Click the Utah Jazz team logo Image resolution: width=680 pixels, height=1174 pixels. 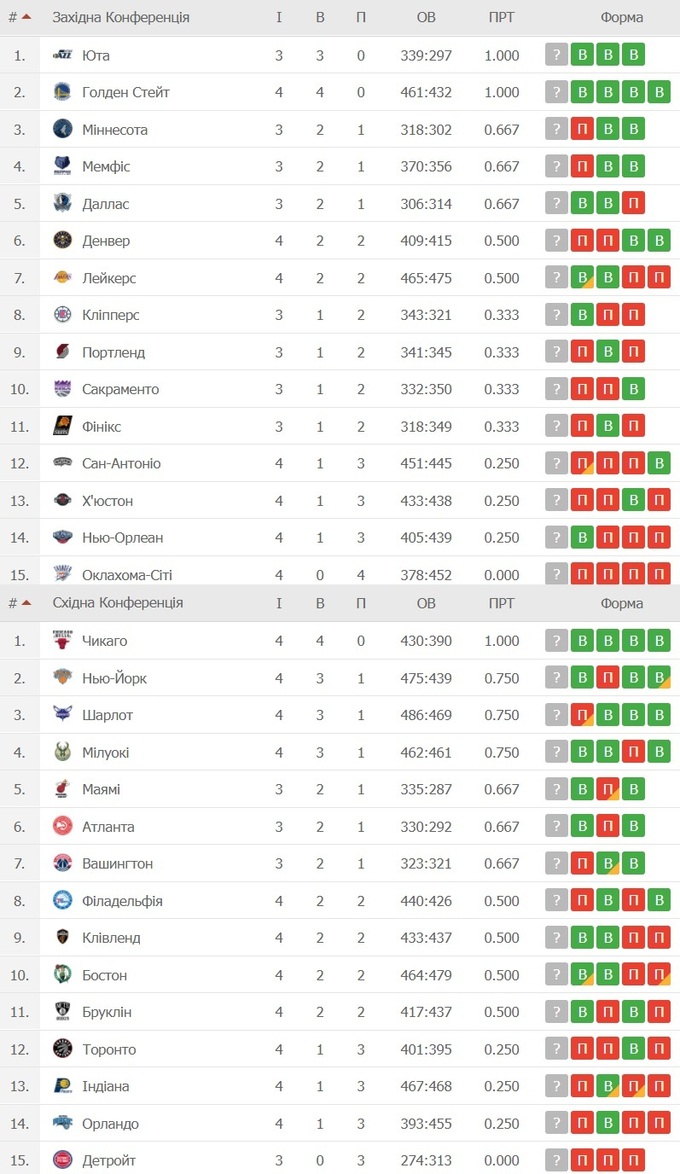(62, 55)
